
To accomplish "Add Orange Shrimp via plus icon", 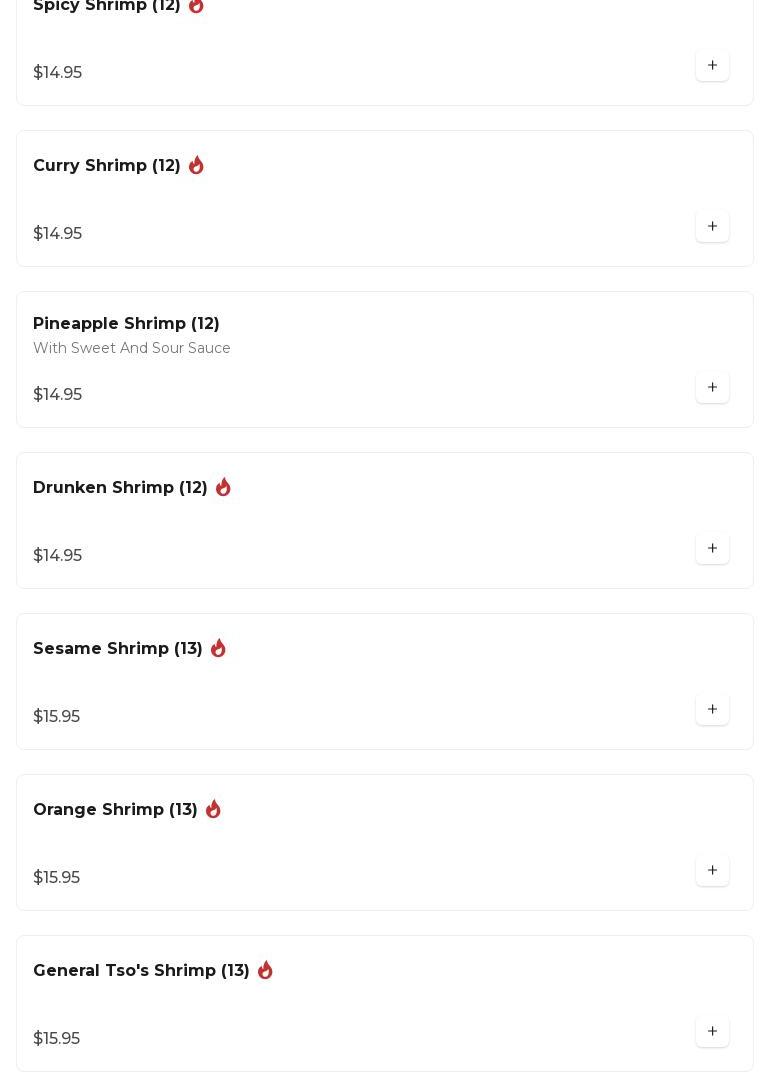I will click(x=712, y=871).
